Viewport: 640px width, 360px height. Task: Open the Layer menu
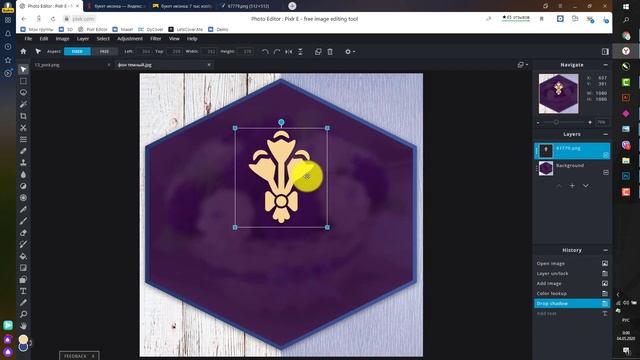83,39
